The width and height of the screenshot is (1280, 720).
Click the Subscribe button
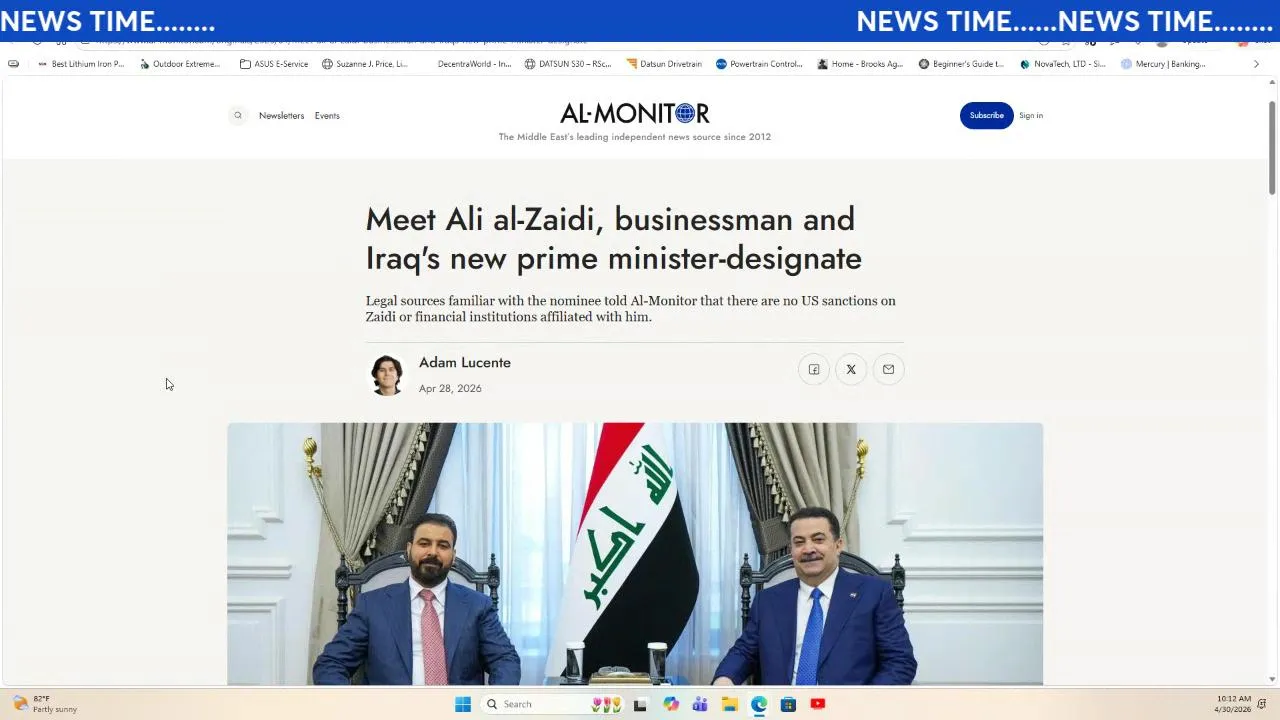pyautogui.click(x=987, y=115)
